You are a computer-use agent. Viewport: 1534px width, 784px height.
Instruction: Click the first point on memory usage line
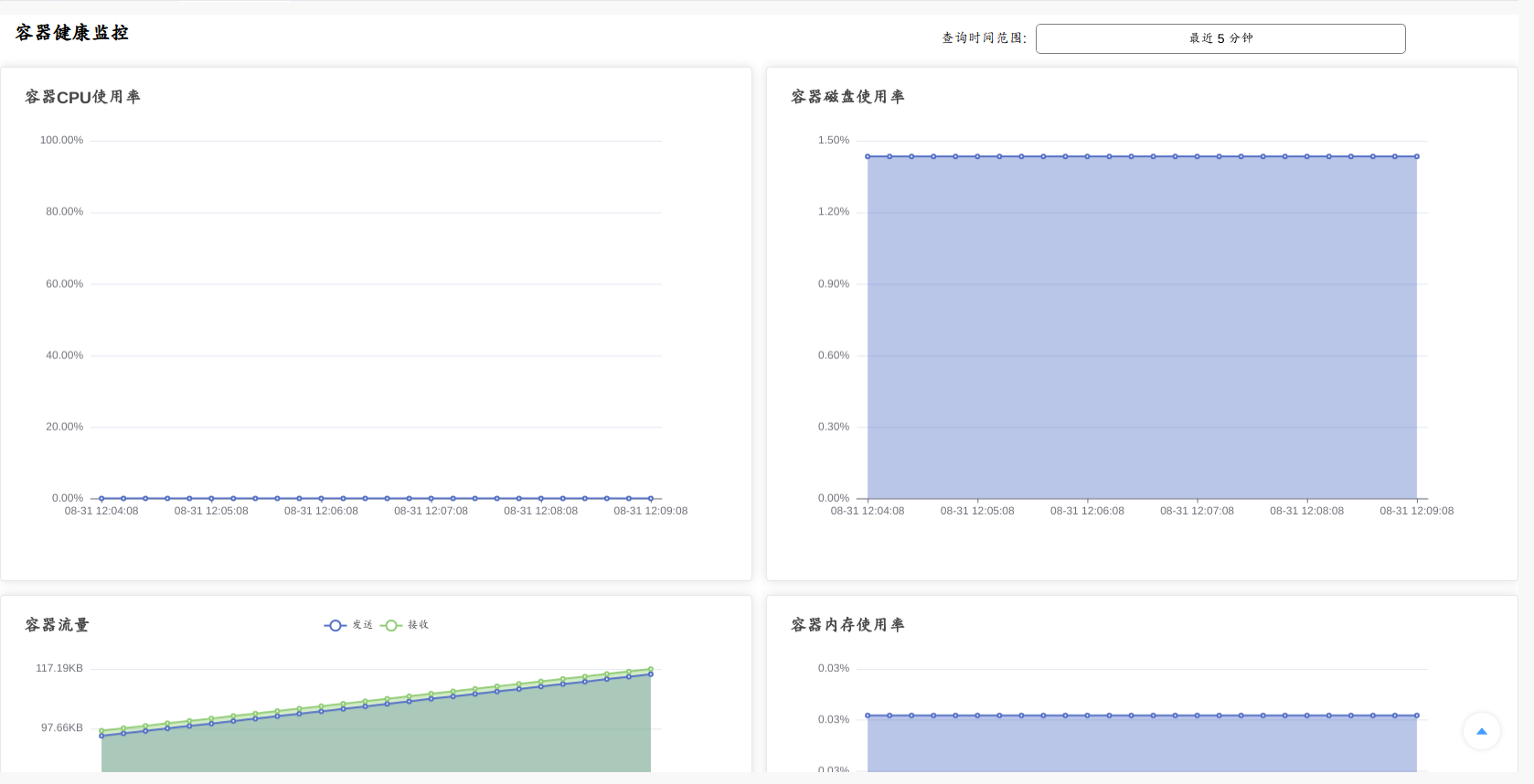point(868,715)
